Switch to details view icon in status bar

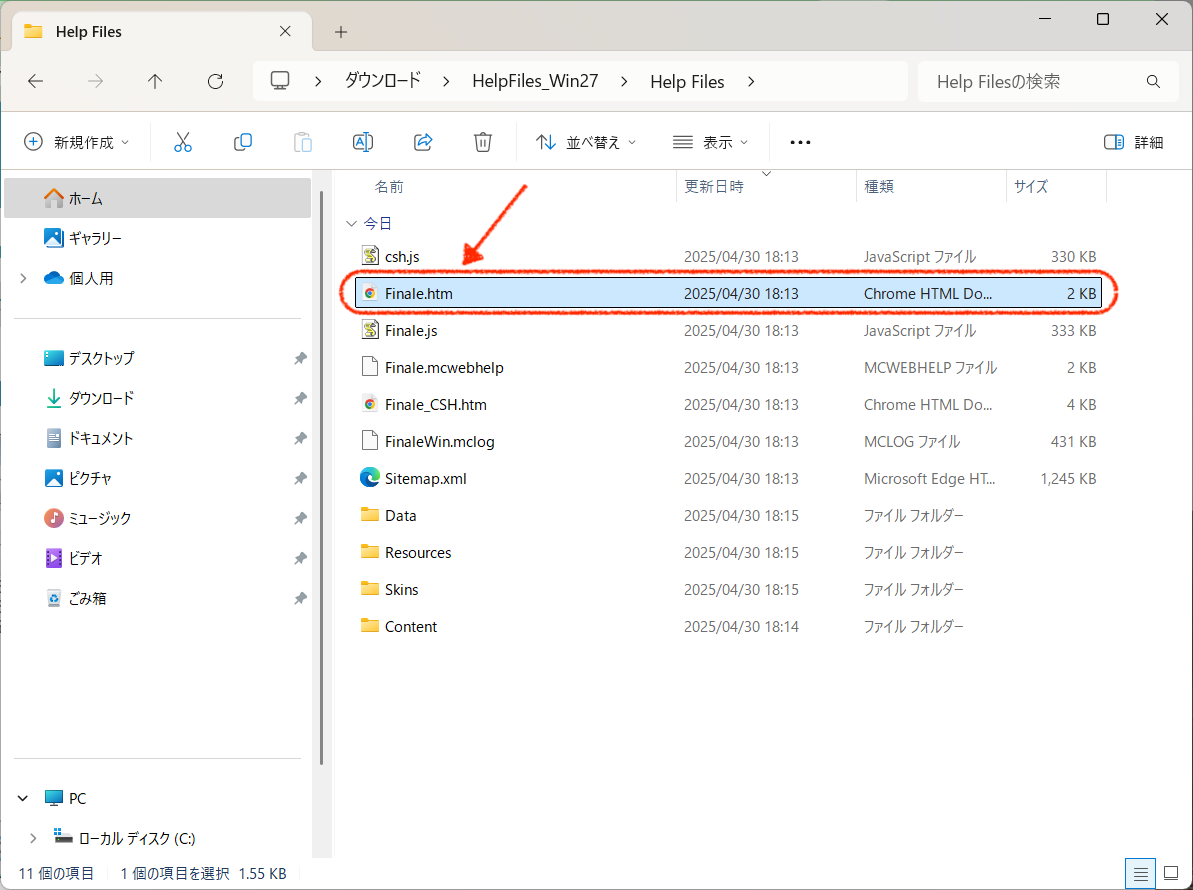[1140, 874]
